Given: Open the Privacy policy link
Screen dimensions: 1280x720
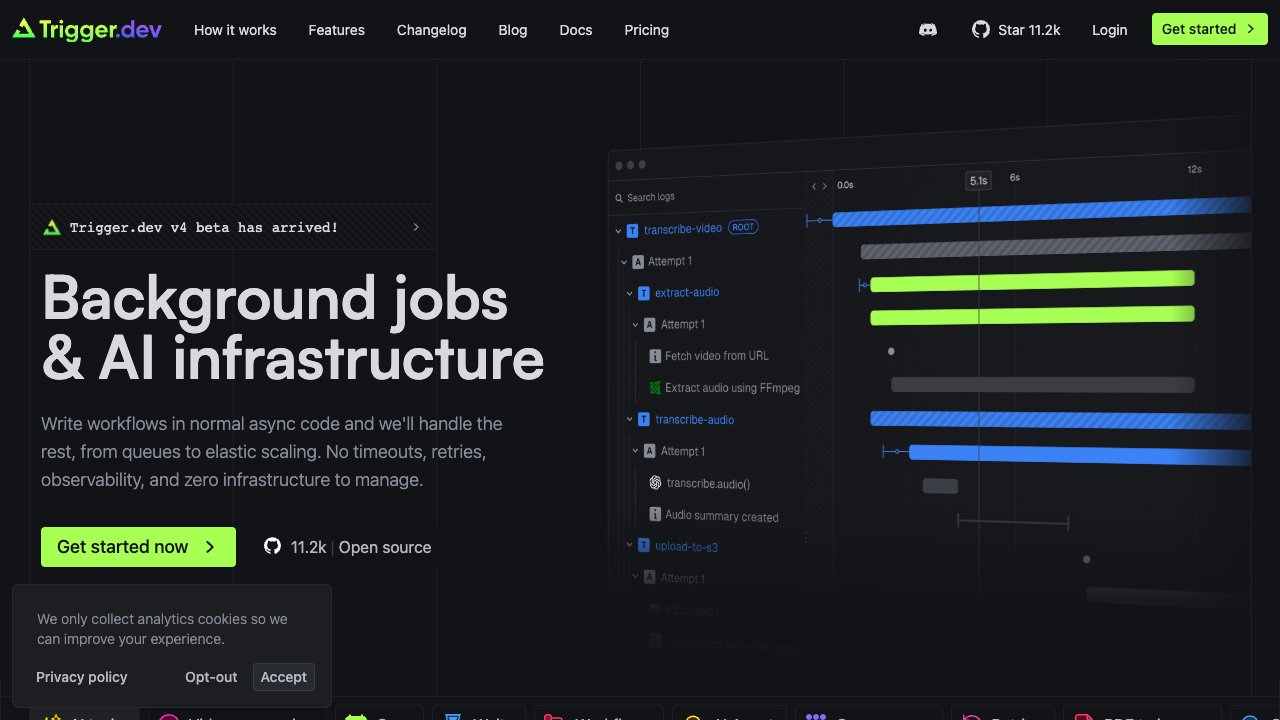Looking at the screenshot, I should pyautogui.click(x=82, y=677).
